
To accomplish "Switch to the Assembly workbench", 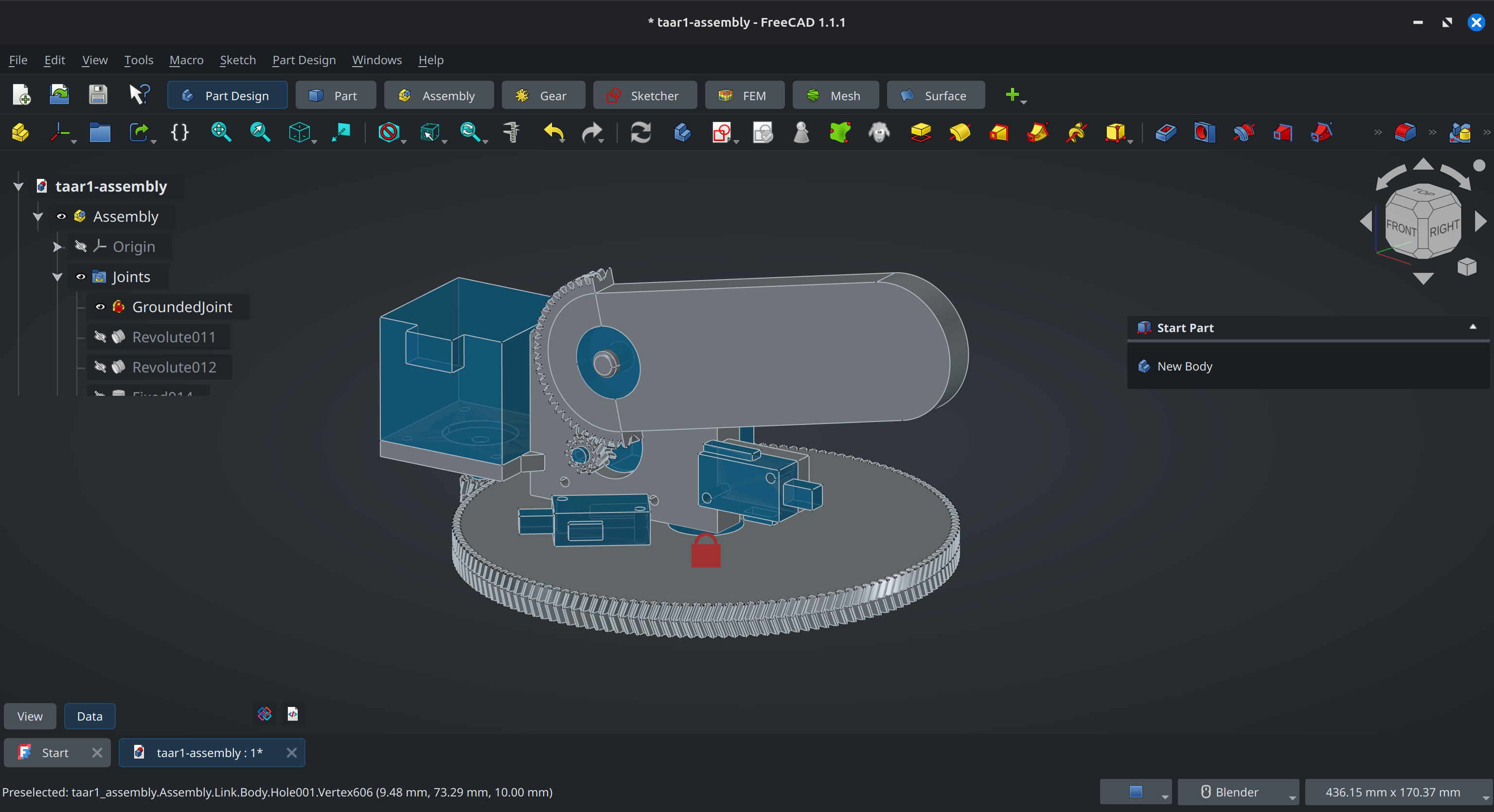I will [x=439, y=95].
